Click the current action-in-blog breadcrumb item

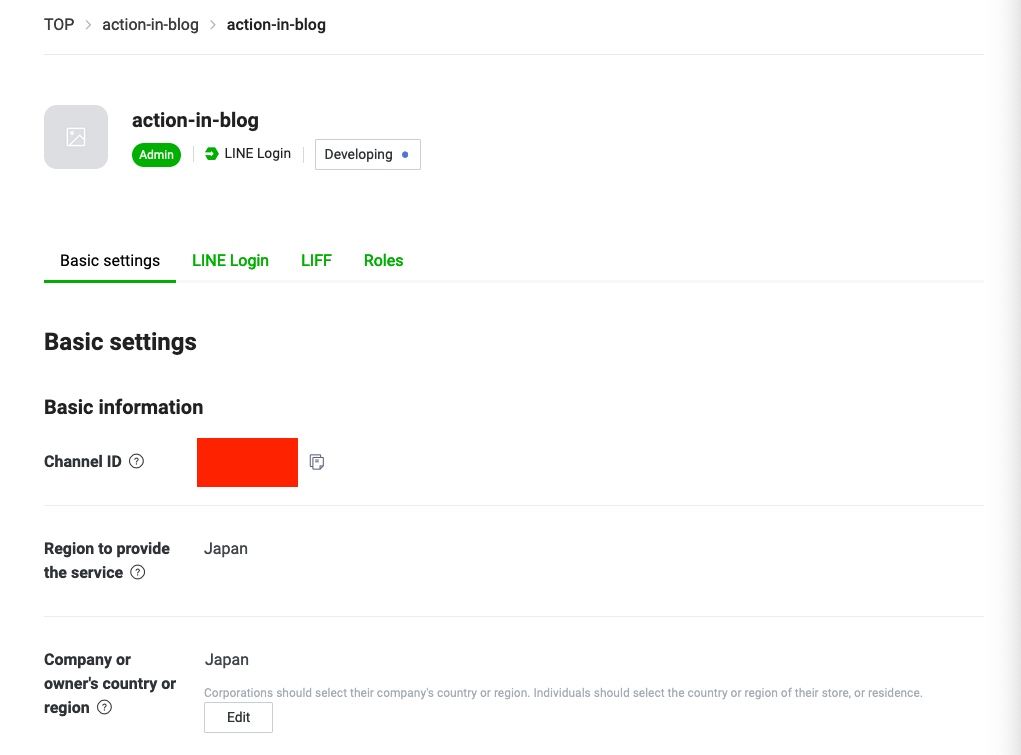pos(276,25)
